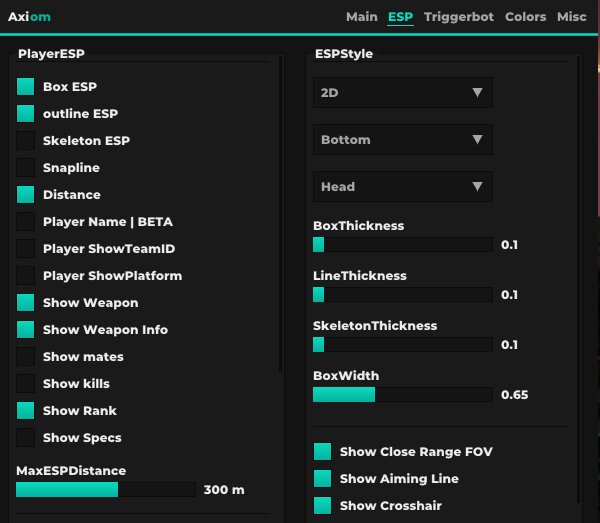Open the Head target dropdown

tap(402, 187)
